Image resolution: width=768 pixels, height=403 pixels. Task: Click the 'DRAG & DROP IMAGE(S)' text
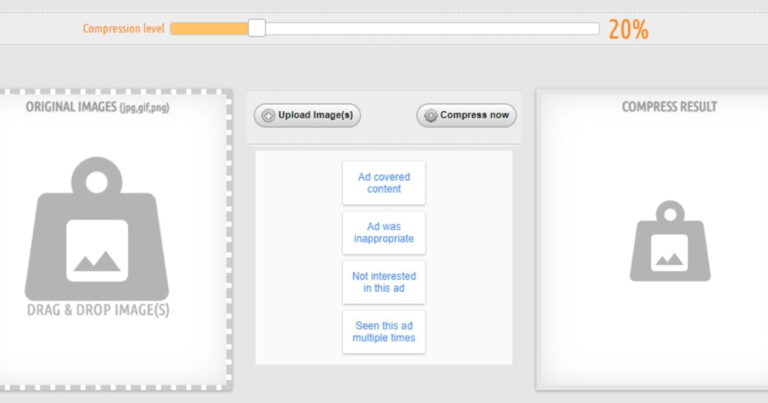click(x=98, y=310)
